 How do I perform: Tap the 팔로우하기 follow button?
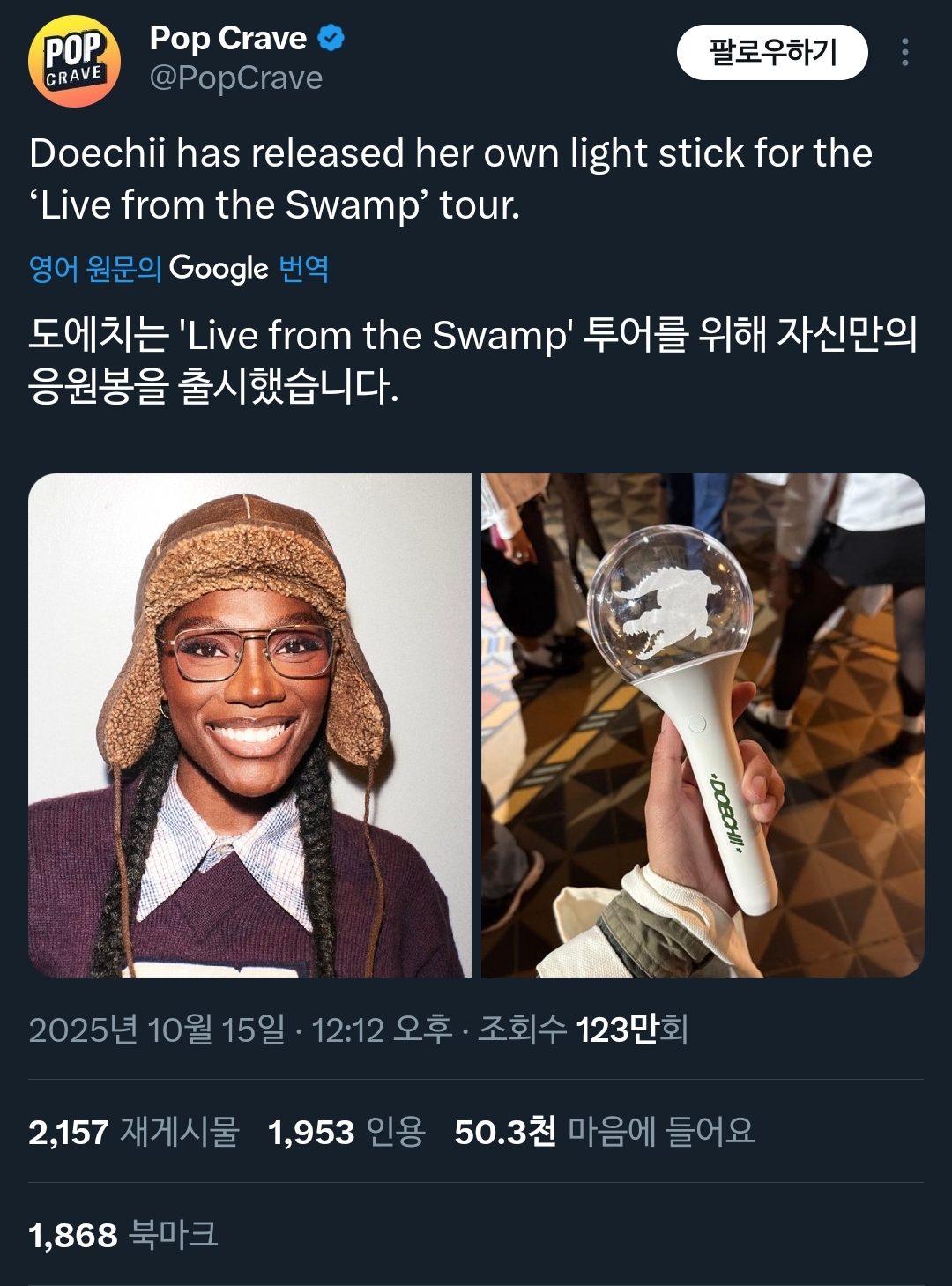pyautogui.click(x=772, y=53)
